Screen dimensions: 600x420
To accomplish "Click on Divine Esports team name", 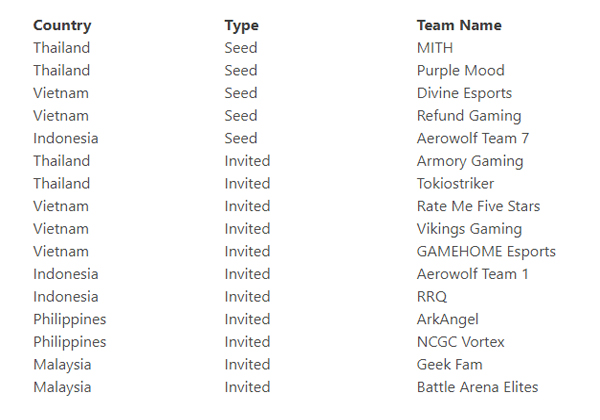I will [x=465, y=93].
